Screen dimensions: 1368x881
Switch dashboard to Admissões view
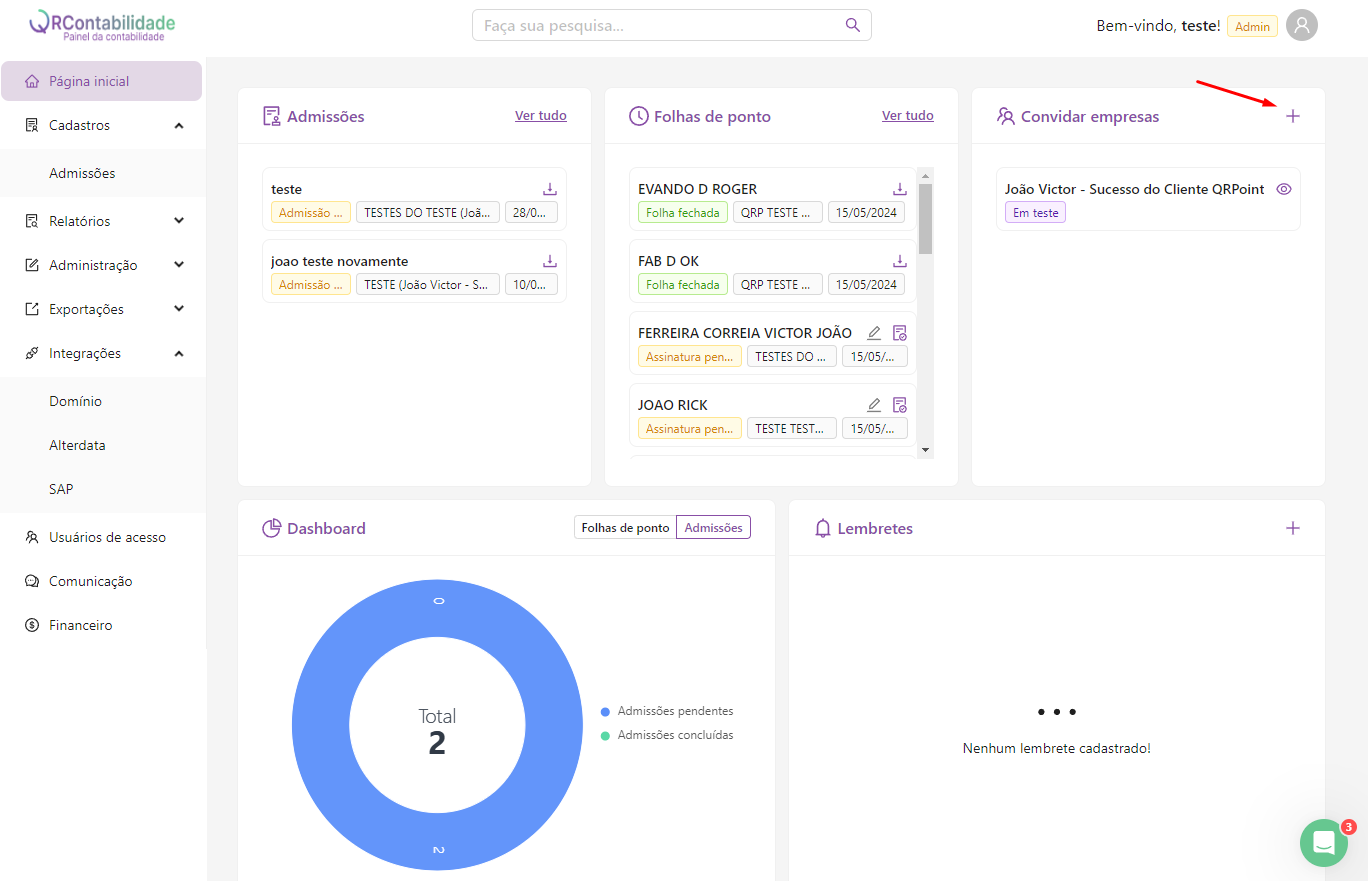click(713, 528)
